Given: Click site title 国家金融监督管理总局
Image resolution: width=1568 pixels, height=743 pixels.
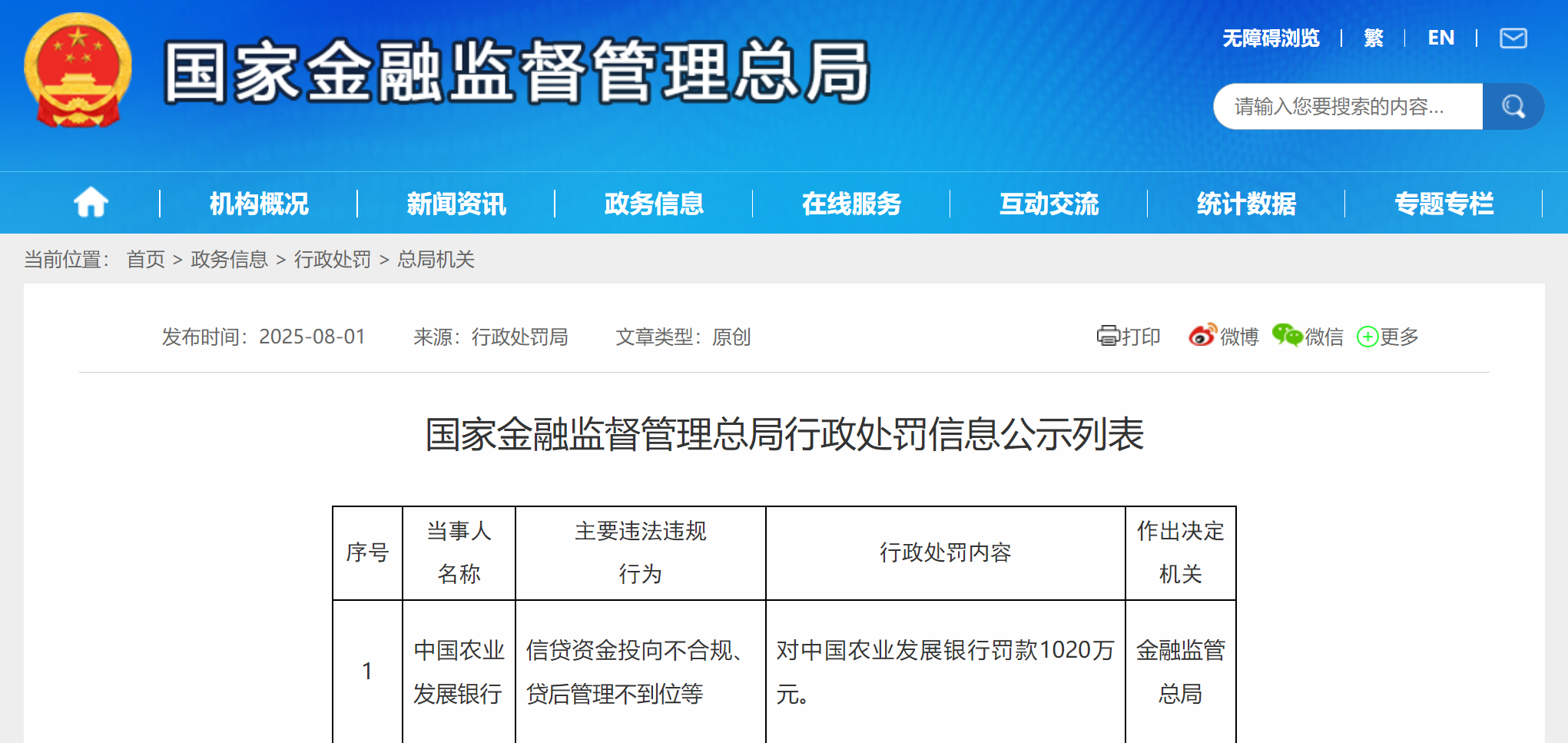Looking at the screenshot, I should click(516, 71).
